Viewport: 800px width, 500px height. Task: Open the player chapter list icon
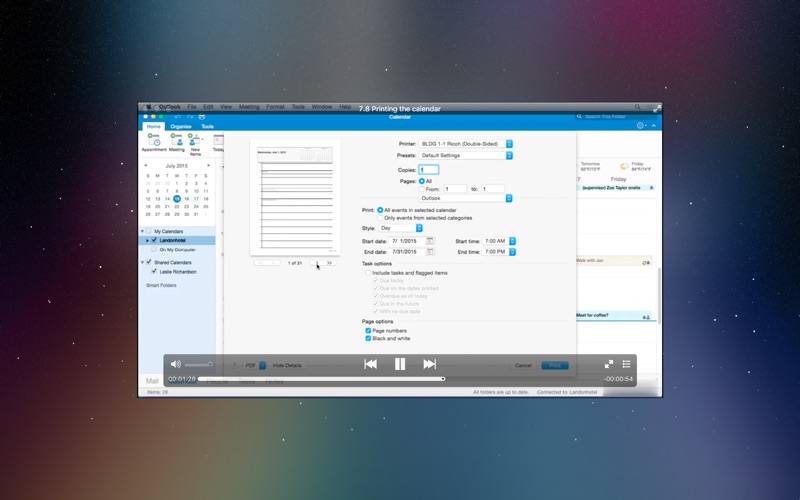click(x=626, y=364)
